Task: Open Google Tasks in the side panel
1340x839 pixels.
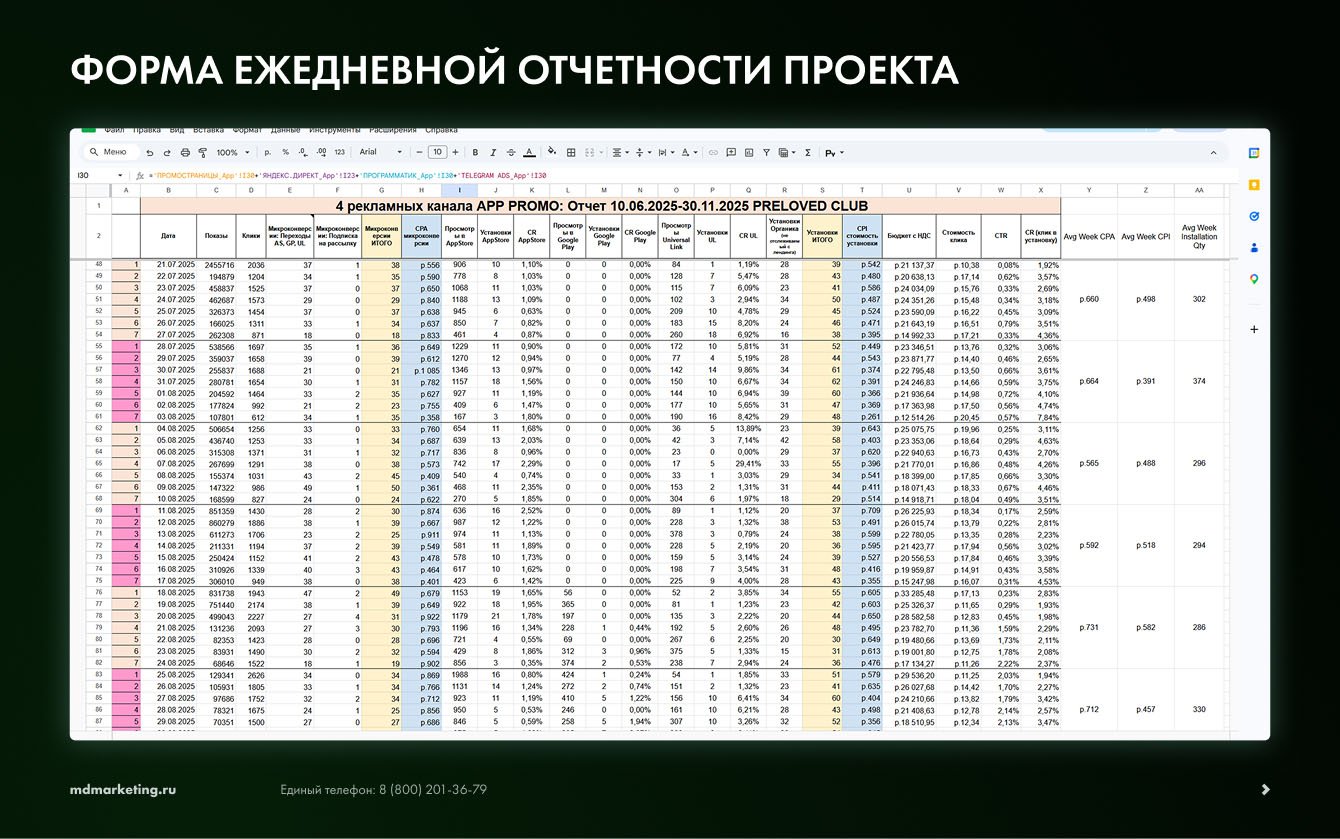Action: coord(1254,216)
